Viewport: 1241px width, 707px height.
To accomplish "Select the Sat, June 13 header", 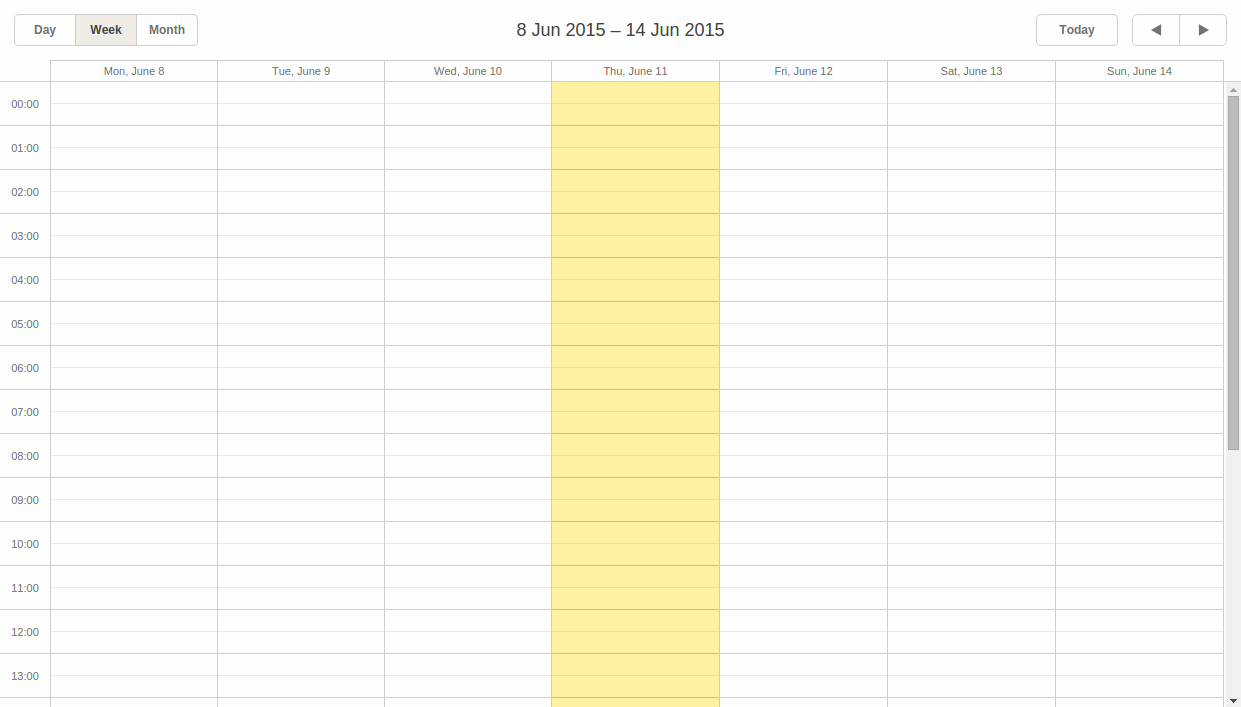I will point(971,71).
